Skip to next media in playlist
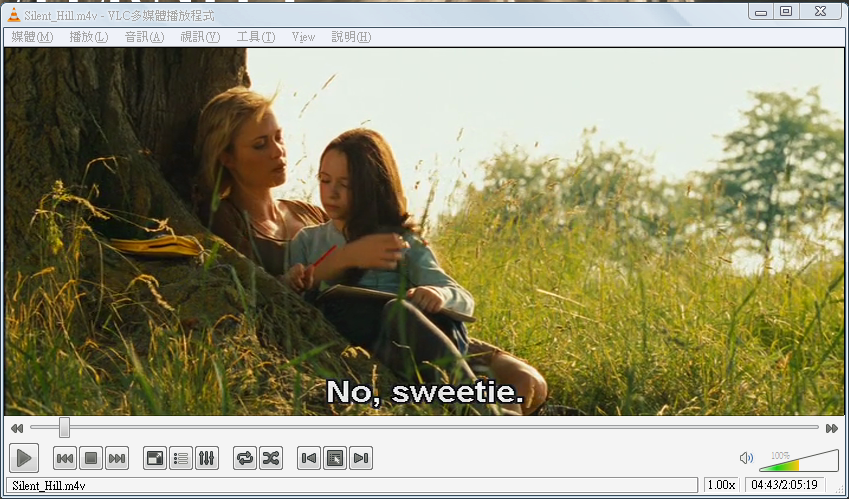The image size is (849, 499). (117, 458)
